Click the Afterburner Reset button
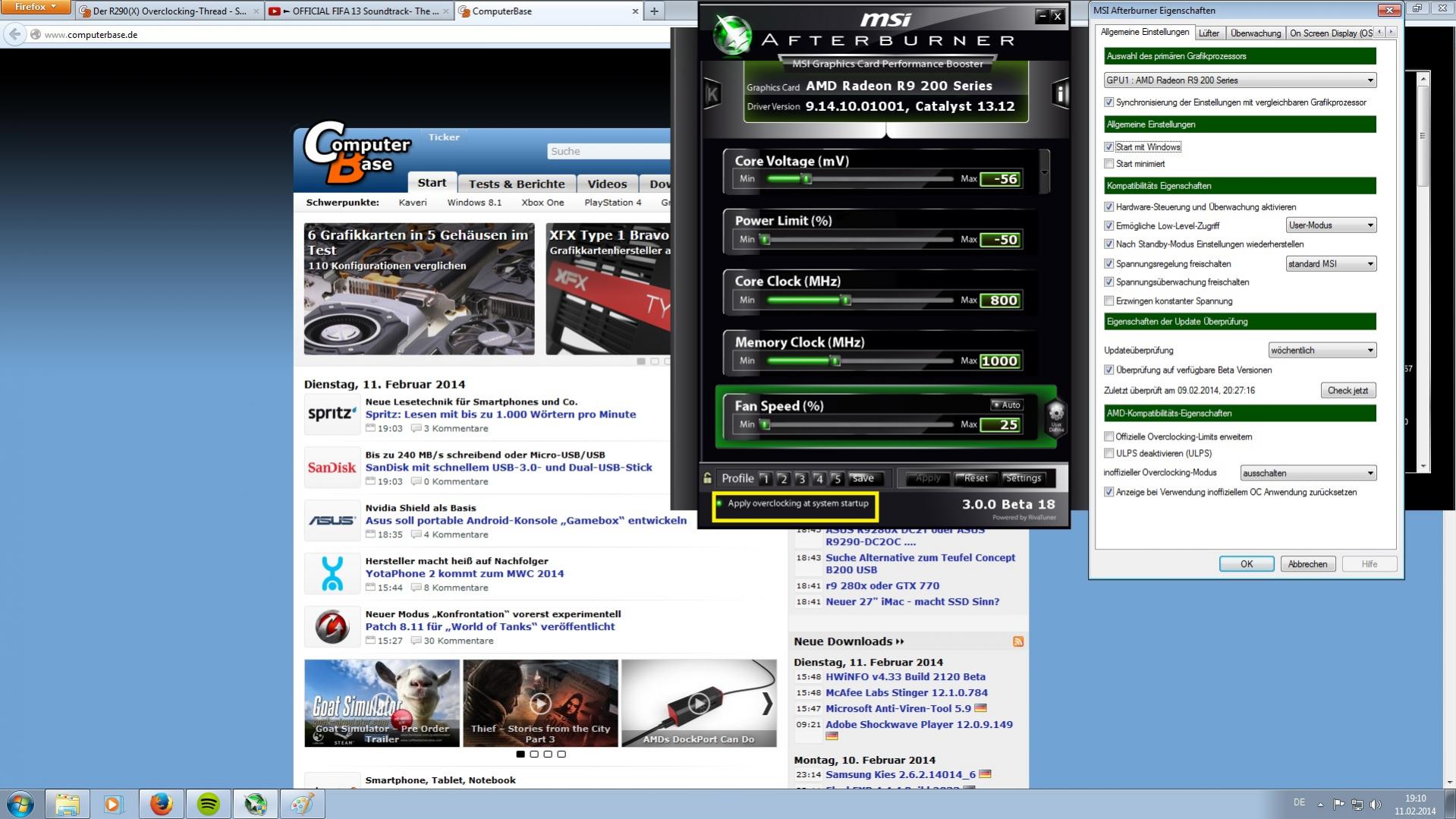 coord(976,478)
